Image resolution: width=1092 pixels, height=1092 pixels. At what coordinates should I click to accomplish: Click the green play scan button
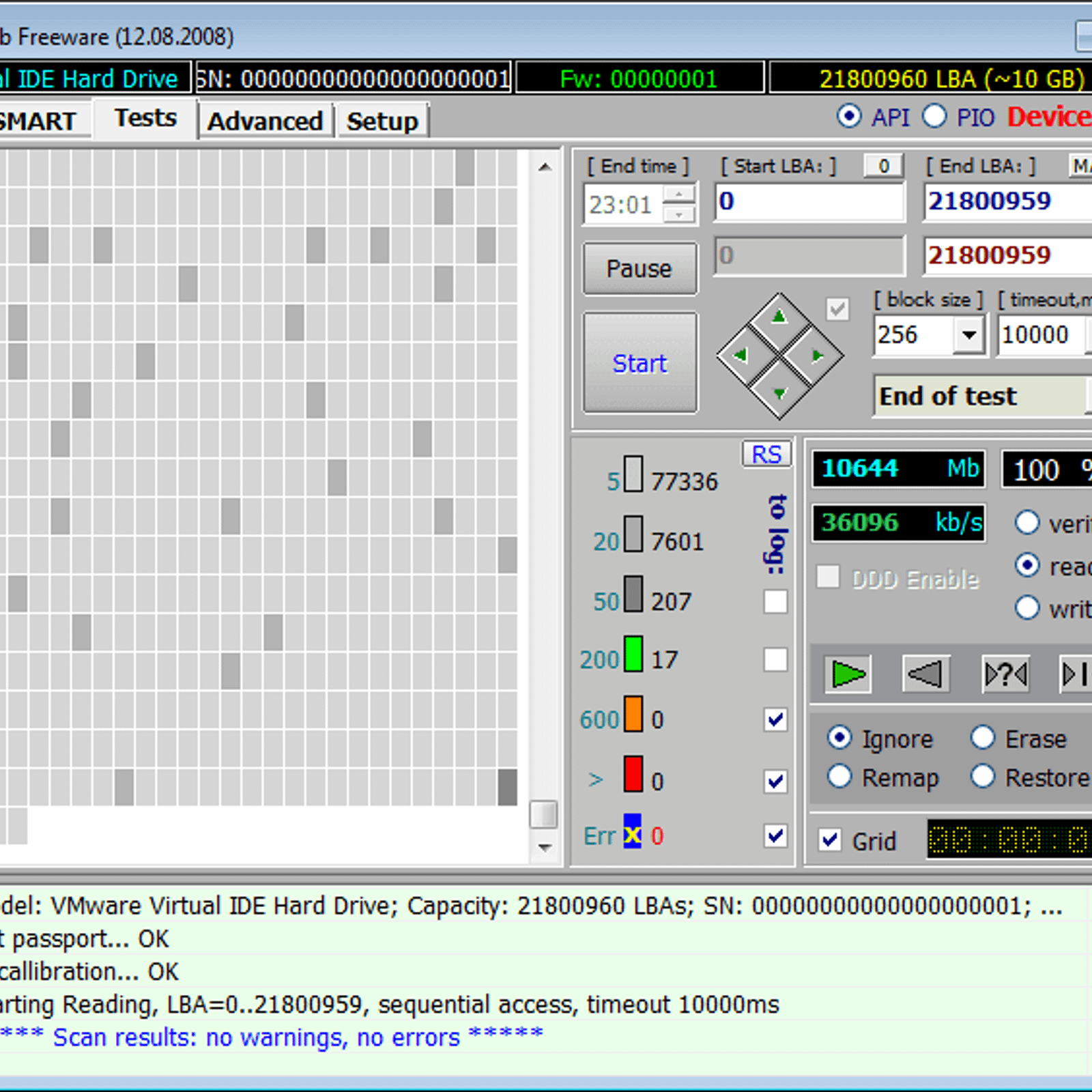point(848,674)
